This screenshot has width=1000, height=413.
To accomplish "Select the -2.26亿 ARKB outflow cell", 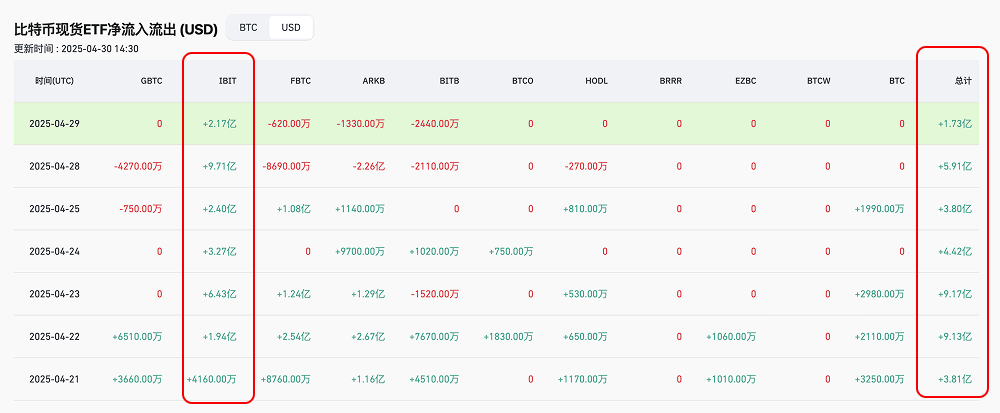I will (367, 166).
